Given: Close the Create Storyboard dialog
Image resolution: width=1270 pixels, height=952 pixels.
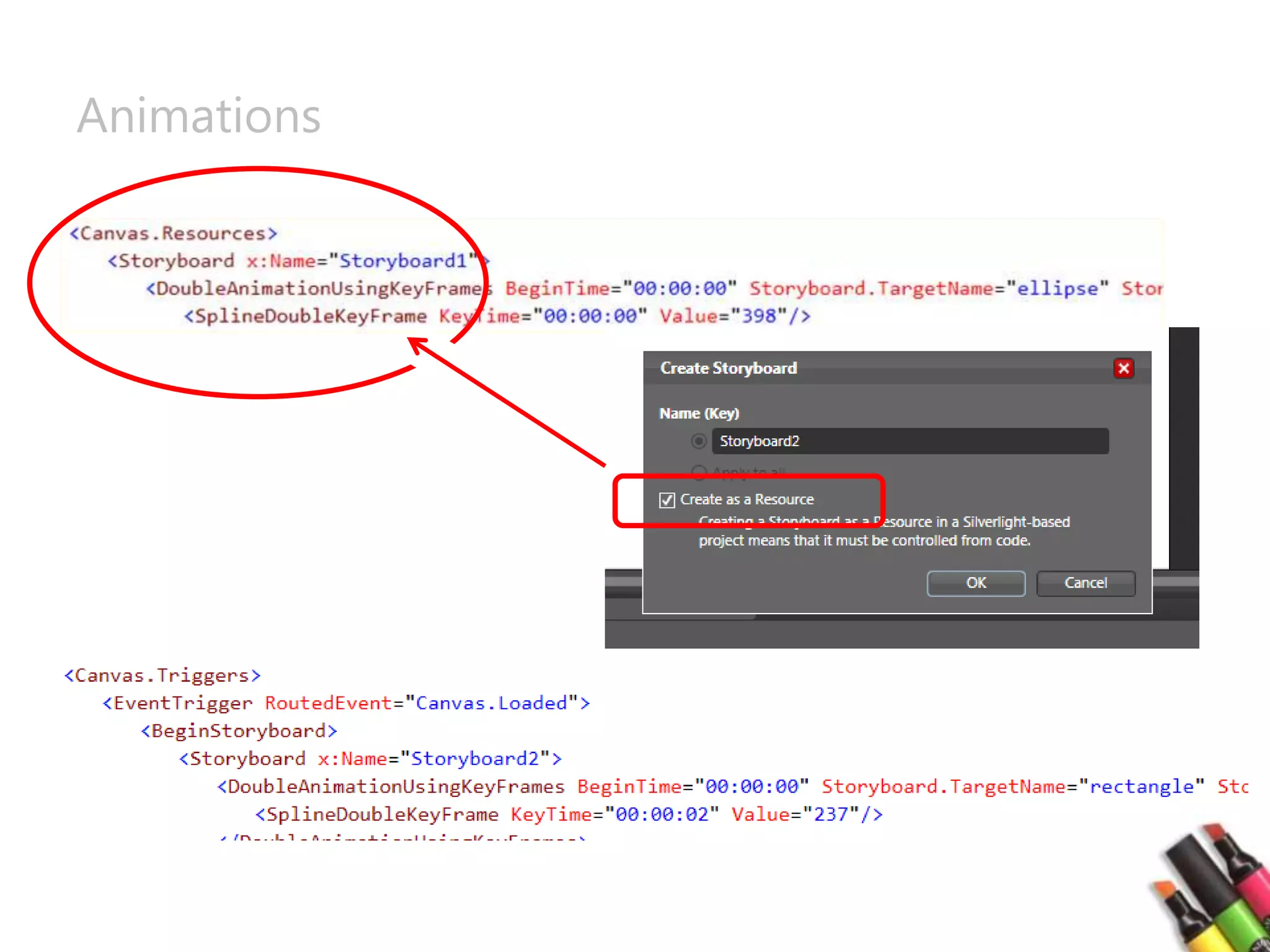Looking at the screenshot, I should (1123, 368).
